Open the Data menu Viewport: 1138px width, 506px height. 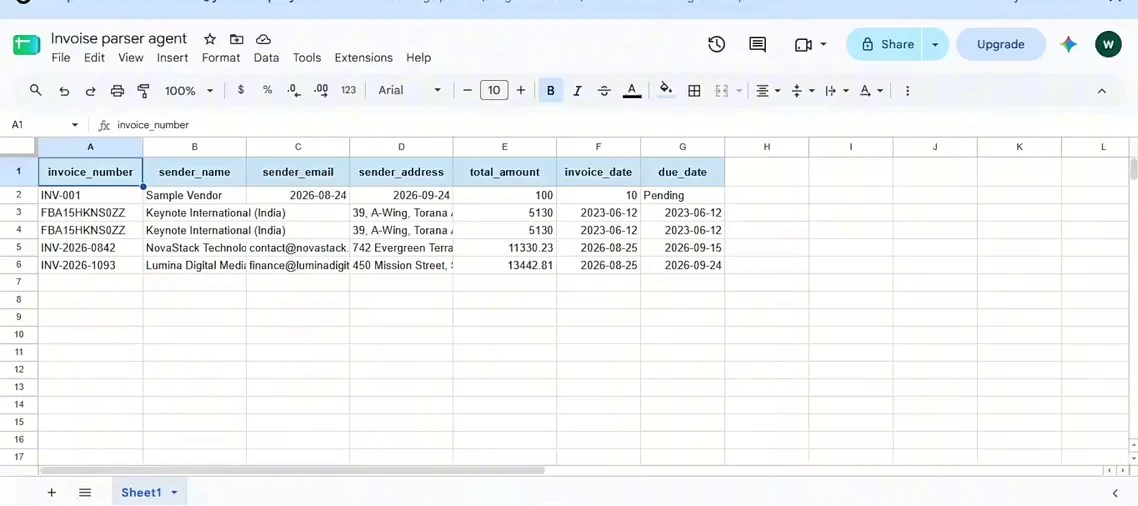point(266,57)
